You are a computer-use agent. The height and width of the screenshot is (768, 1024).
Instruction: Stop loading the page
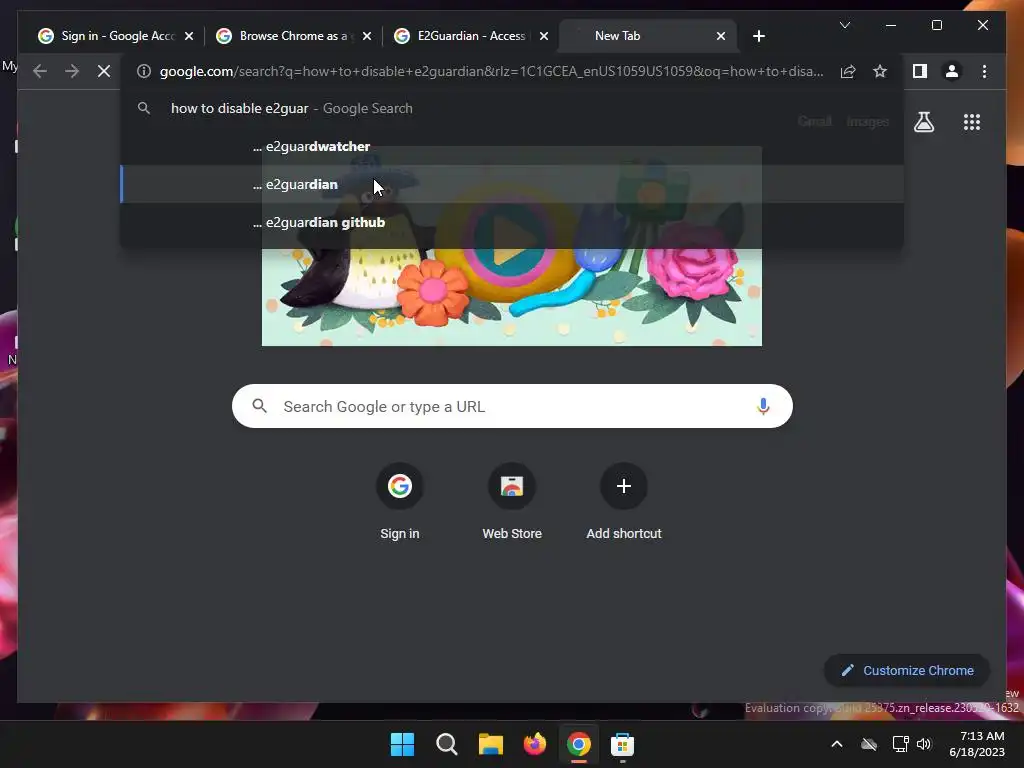coord(104,71)
